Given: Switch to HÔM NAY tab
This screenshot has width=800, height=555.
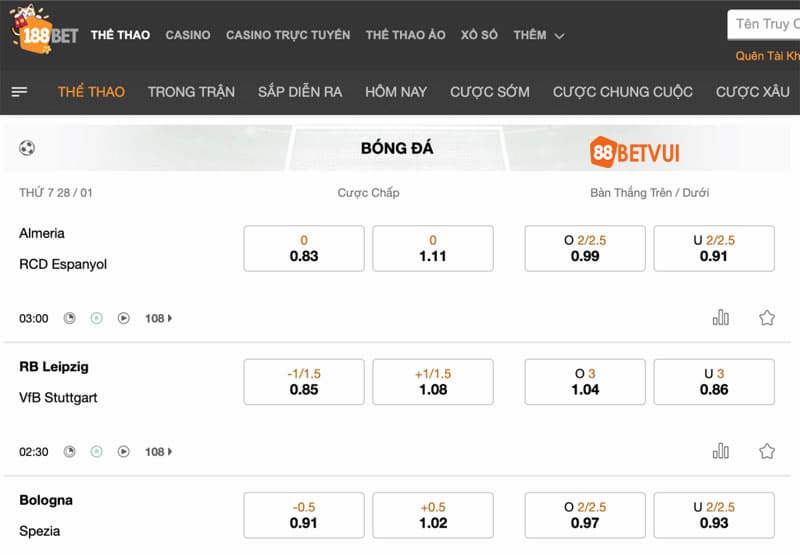Looking at the screenshot, I should [x=396, y=92].
